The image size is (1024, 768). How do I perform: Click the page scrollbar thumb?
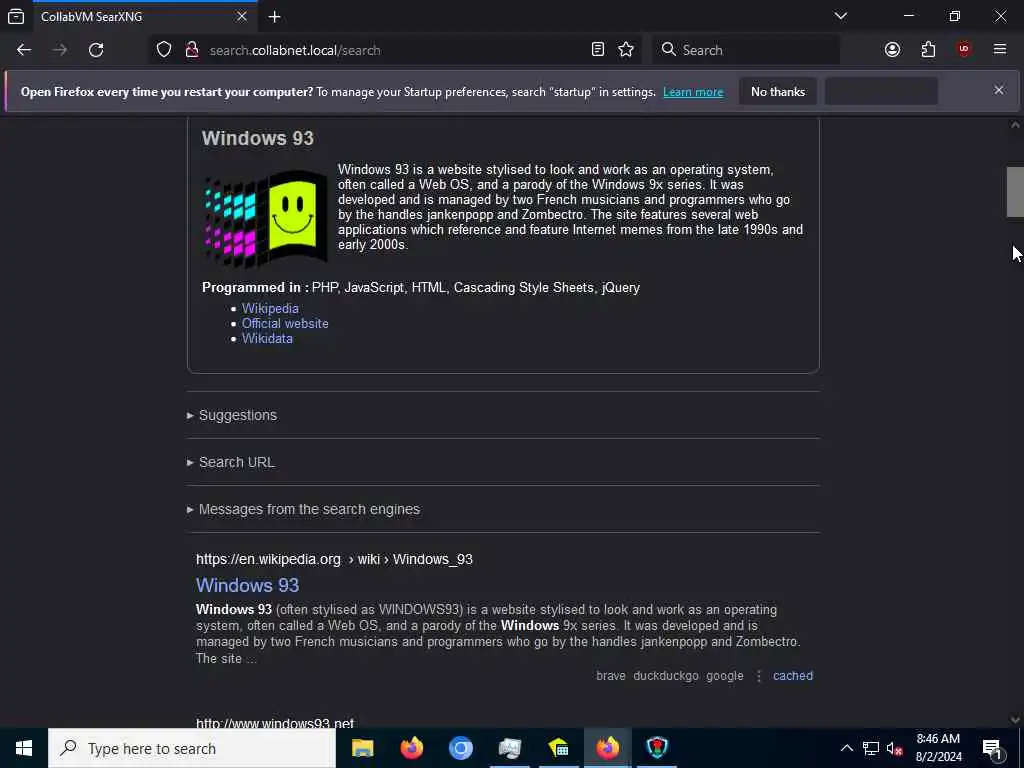[x=1015, y=192]
